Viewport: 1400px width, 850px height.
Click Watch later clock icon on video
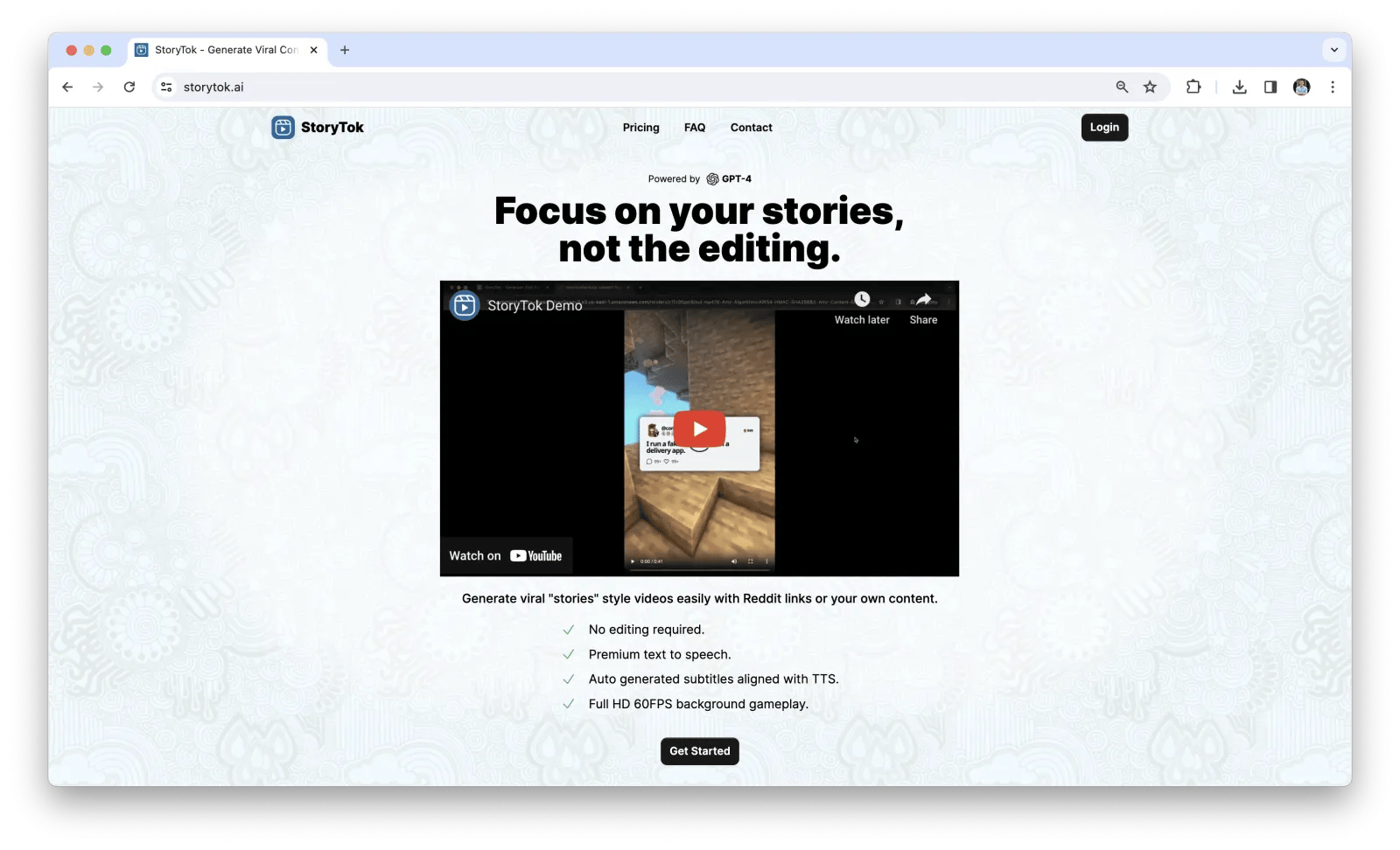click(862, 299)
